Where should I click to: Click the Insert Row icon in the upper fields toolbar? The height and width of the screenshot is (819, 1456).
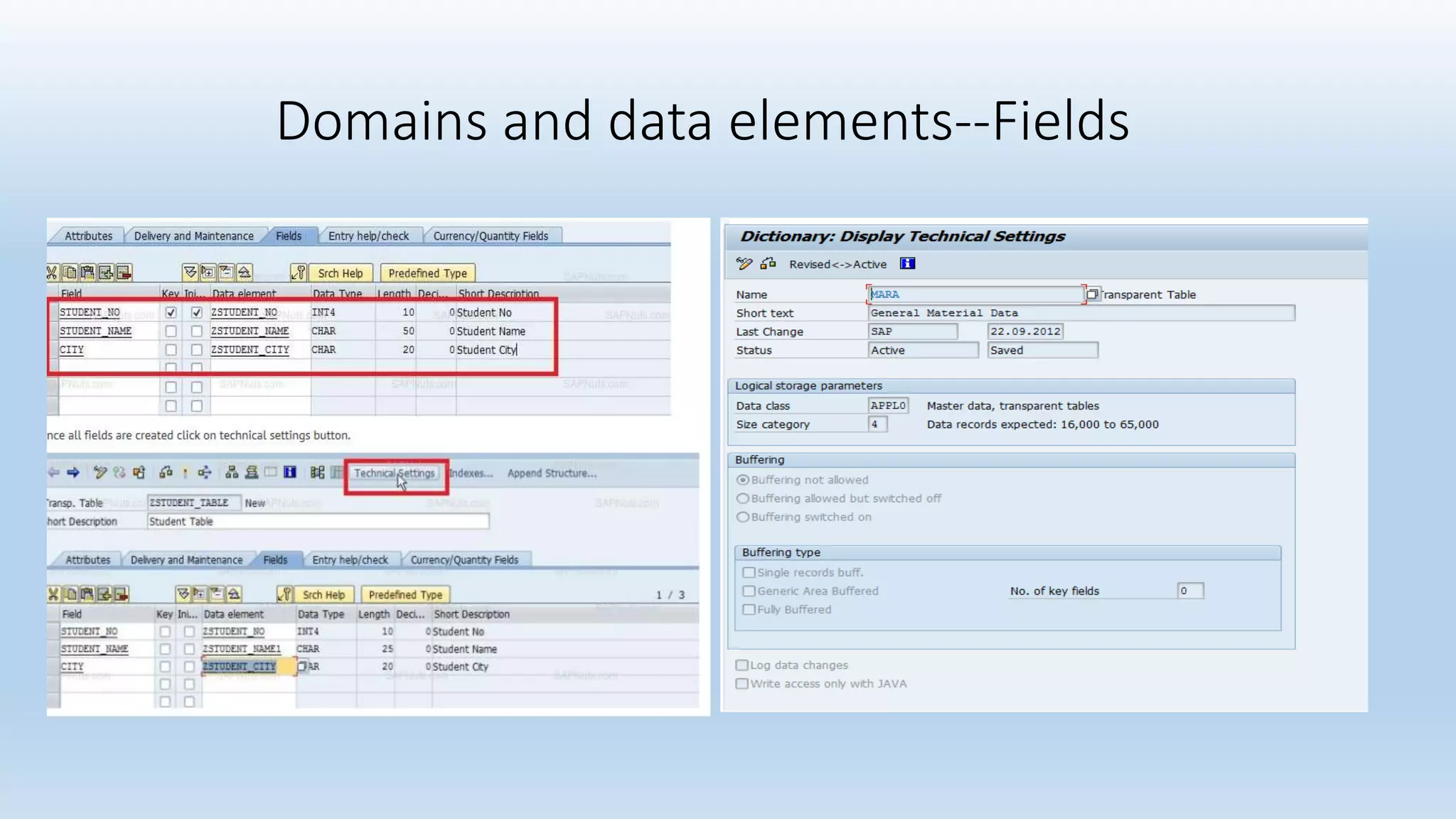(106, 272)
